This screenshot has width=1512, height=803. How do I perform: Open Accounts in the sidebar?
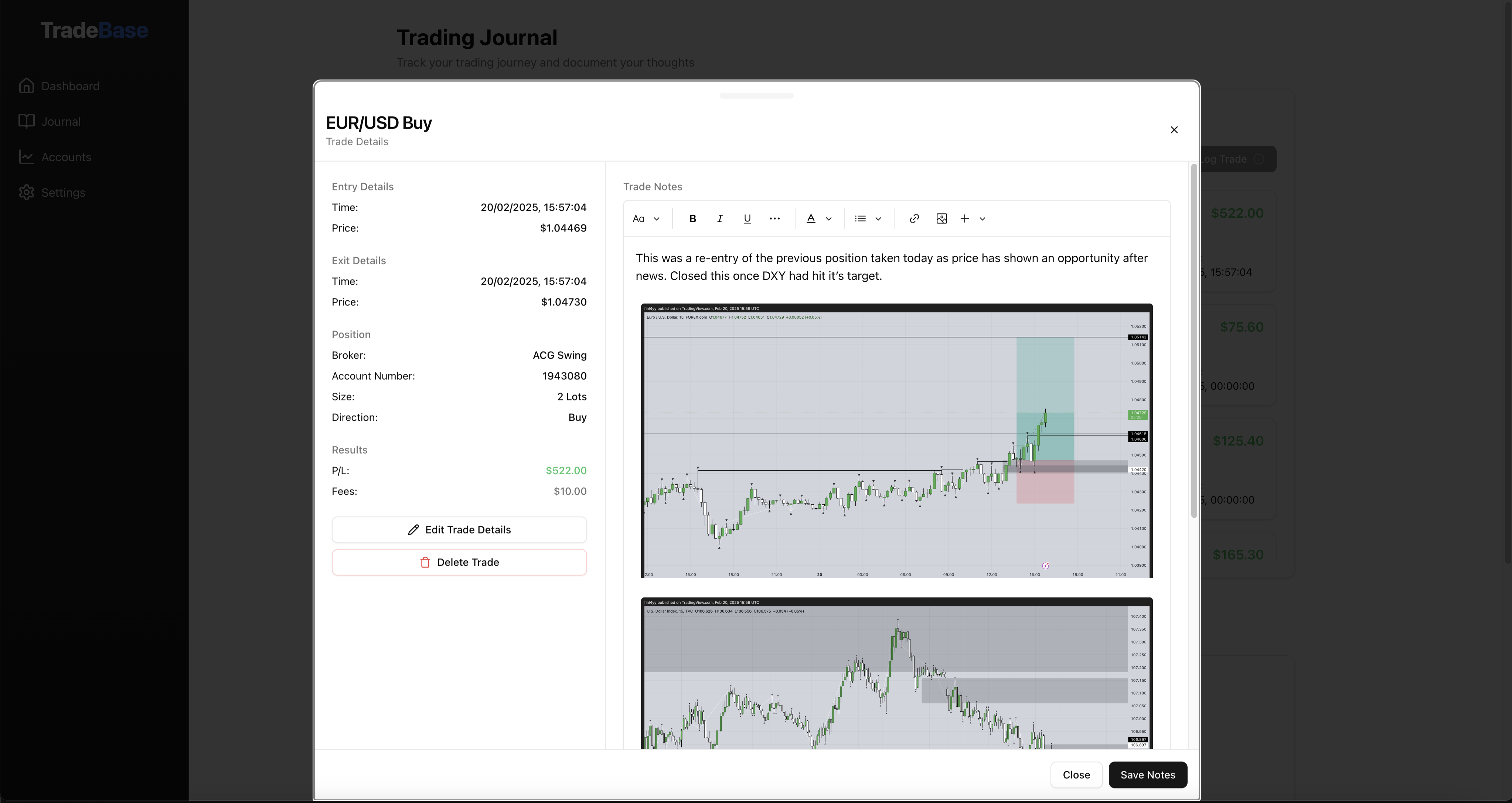[x=67, y=157]
